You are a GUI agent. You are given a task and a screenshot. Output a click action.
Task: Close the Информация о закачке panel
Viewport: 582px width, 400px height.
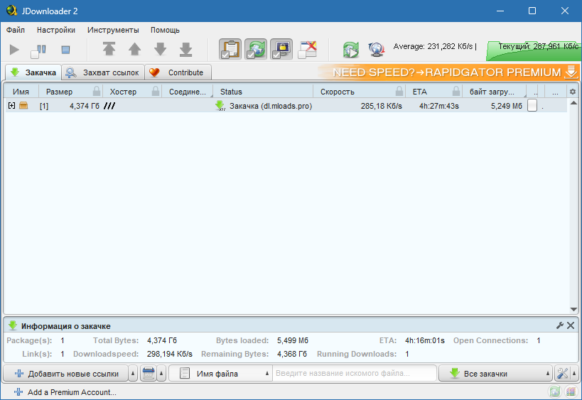(x=571, y=325)
